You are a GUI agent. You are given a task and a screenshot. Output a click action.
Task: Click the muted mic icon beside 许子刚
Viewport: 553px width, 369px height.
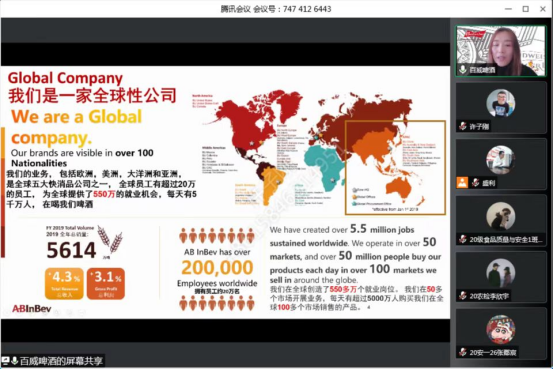coord(463,126)
